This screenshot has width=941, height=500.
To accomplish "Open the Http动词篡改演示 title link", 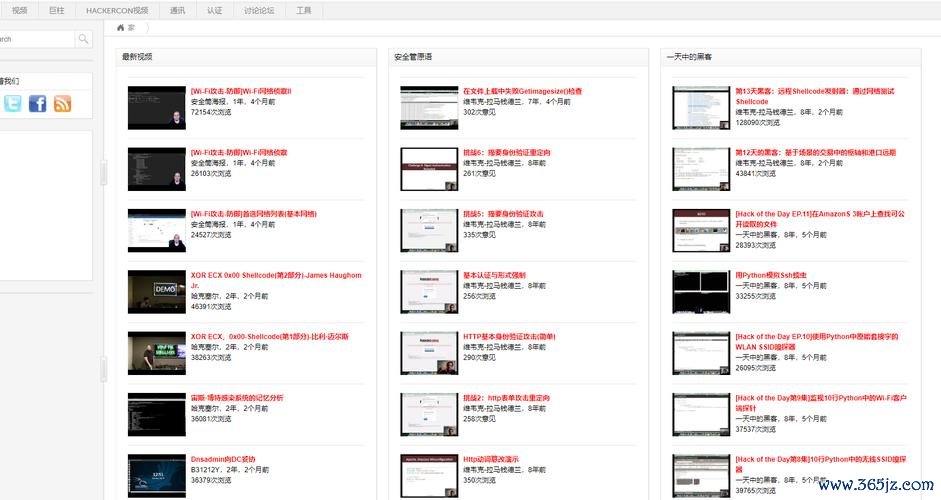I will point(492,459).
